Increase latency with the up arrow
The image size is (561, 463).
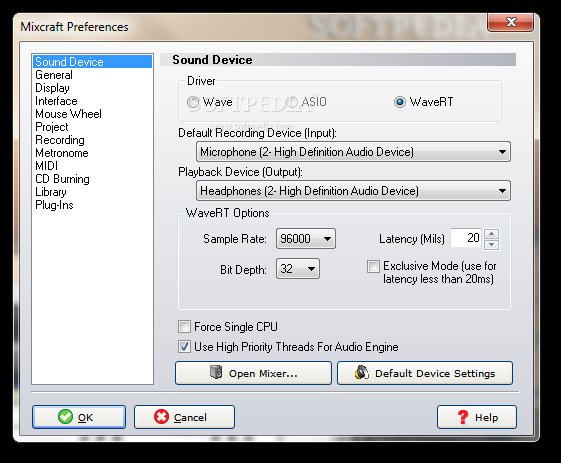[x=492, y=234]
